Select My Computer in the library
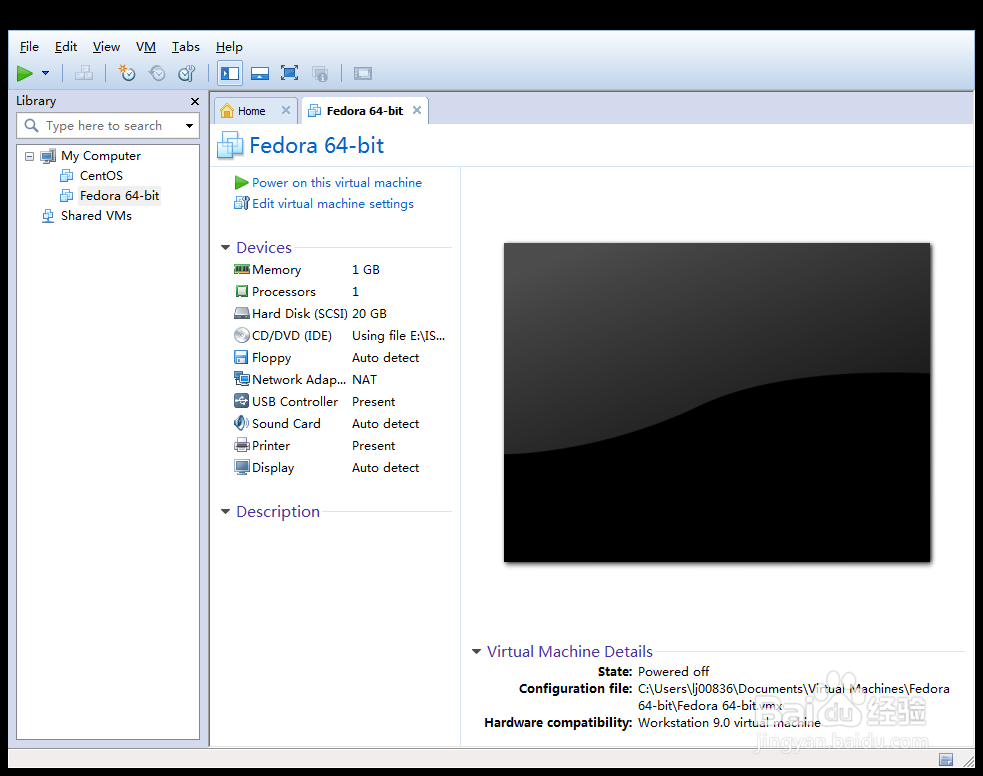 pyautogui.click(x=100, y=156)
